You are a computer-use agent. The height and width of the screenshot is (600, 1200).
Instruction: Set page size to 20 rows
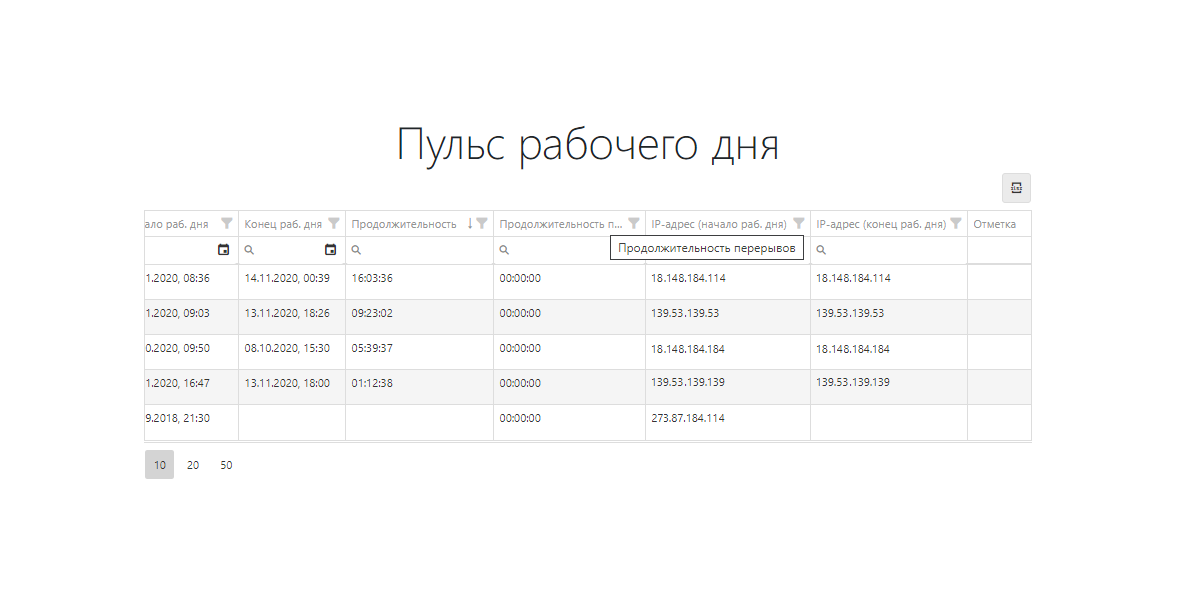click(x=193, y=465)
